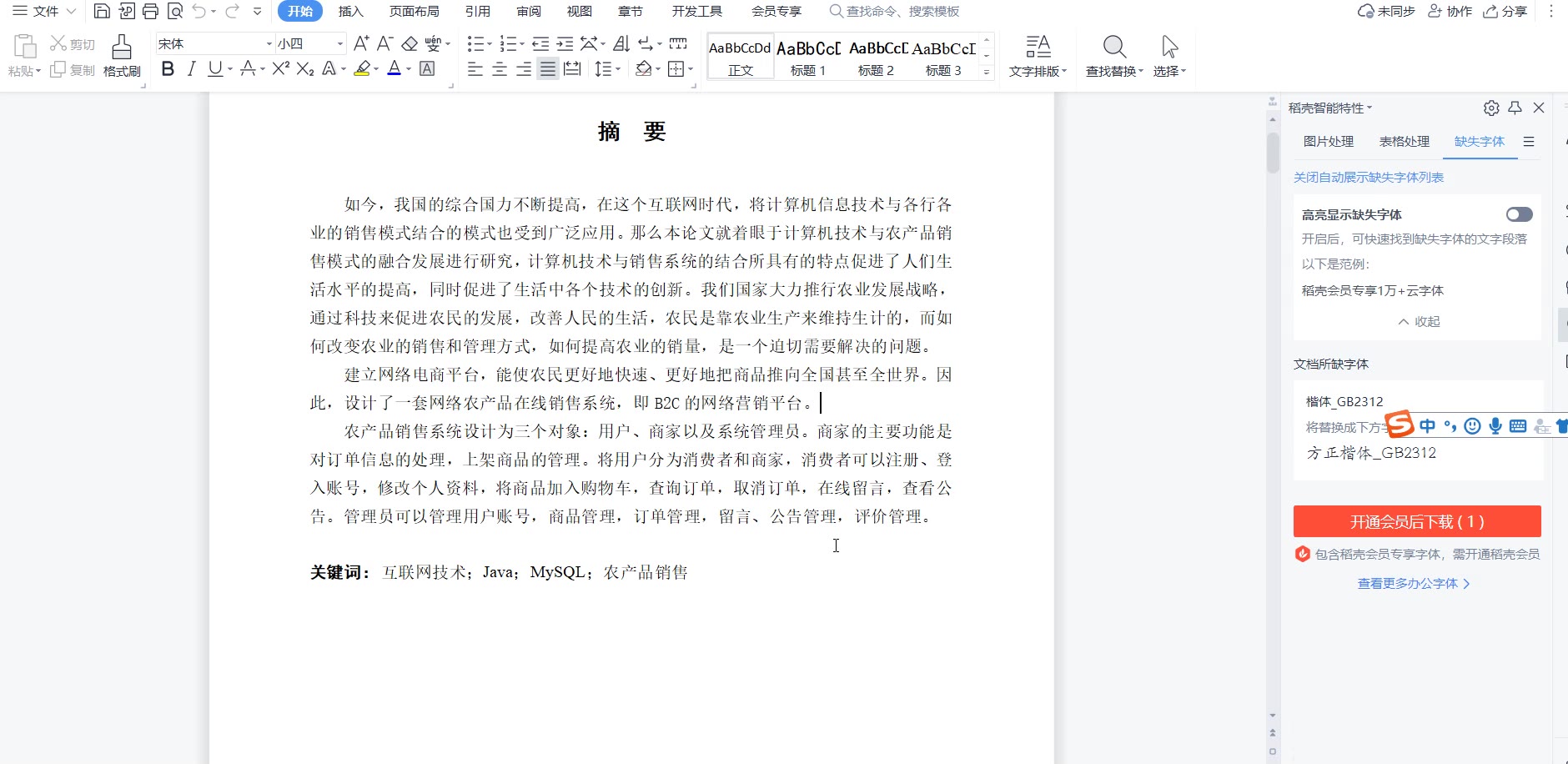Screen dimensions: 1568x764
Task: Toggle underline formatting
Action: 215,69
